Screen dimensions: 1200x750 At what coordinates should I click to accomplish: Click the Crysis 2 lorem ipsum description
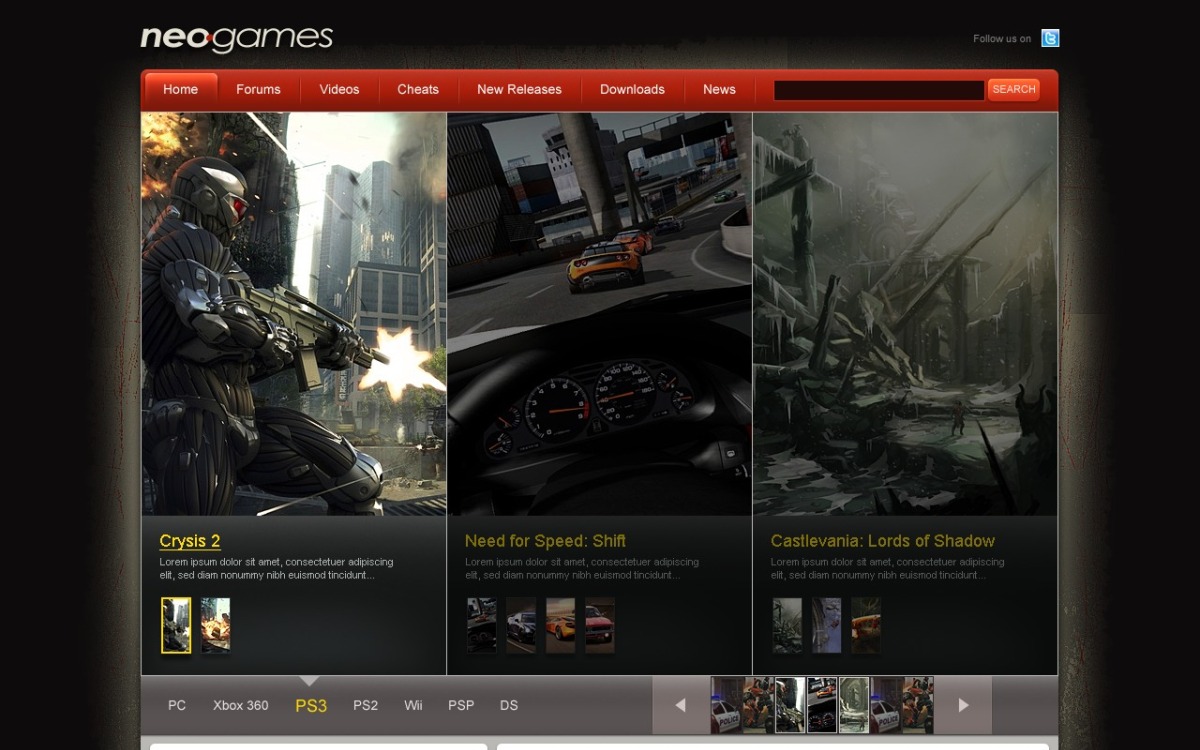276,569
